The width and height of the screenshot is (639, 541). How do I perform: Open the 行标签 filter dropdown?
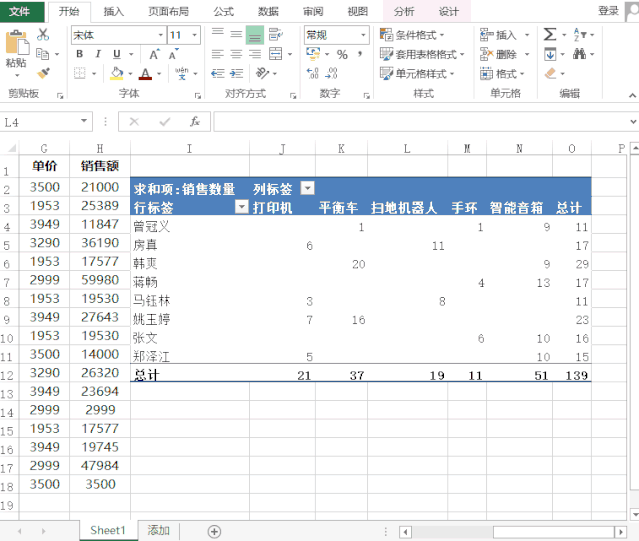coord(242,207)
